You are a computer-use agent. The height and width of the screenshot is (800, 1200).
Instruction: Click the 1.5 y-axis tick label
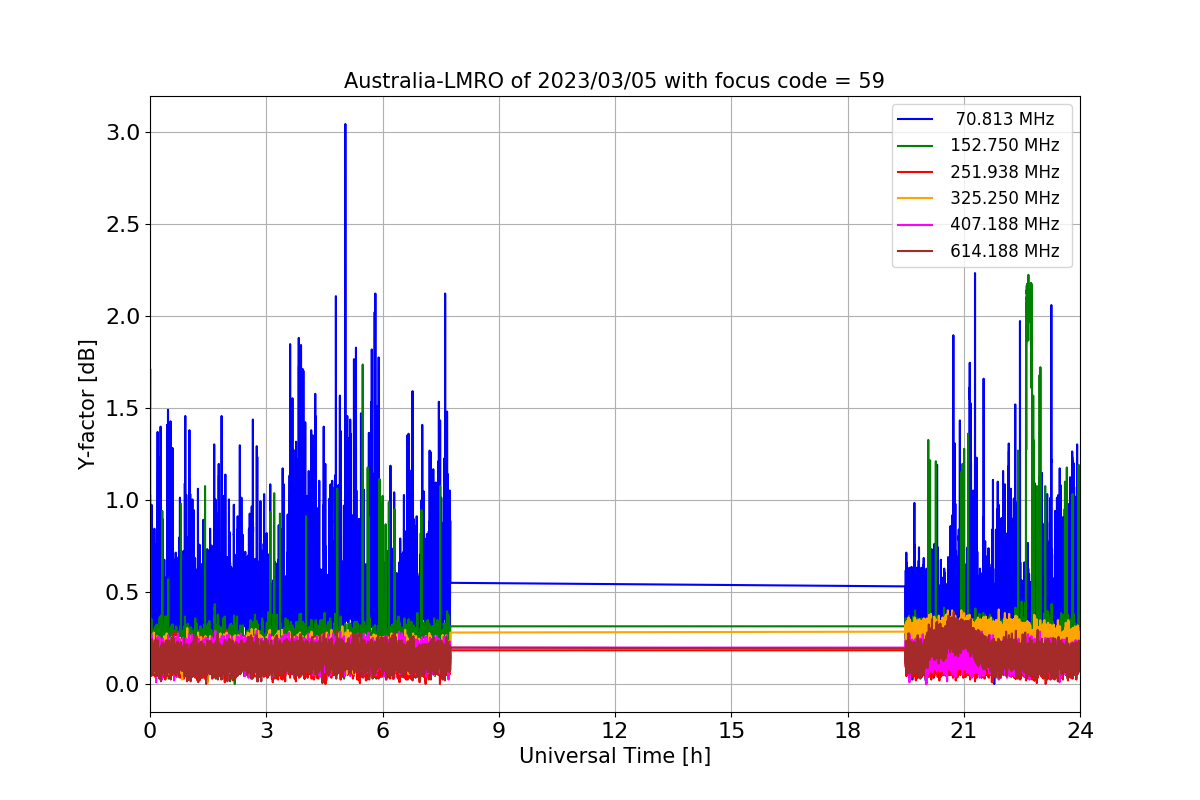[x=123, y=409]
